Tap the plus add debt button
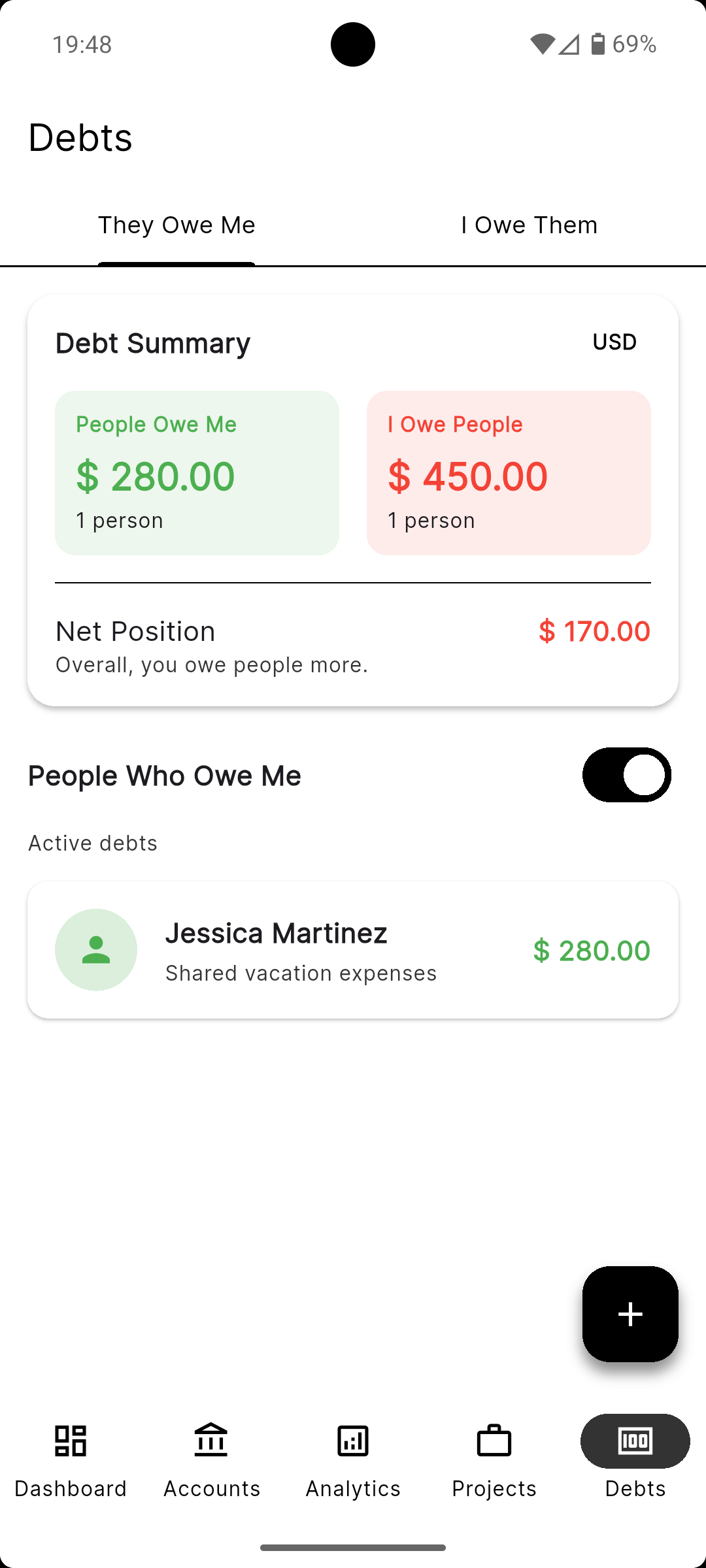Image resolution: width=706 pixels, height=1568 pixels. 630,1314
